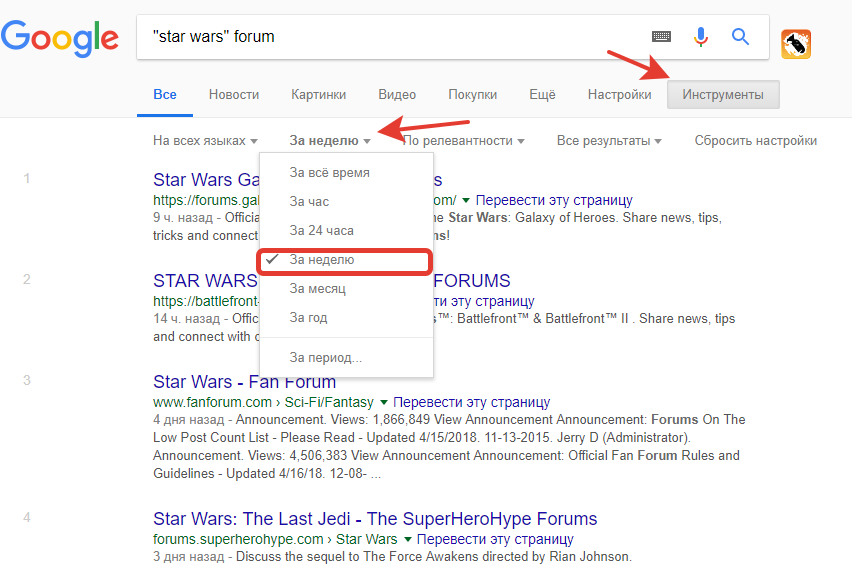Open the 'Ещё' more menu

tap(542, 95)
